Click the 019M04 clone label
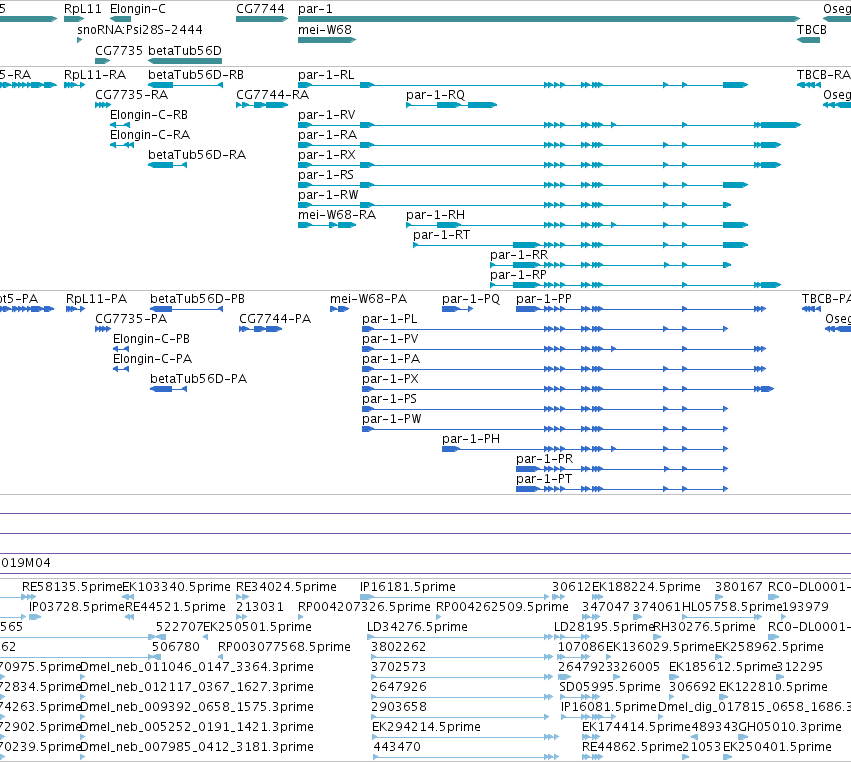The image size is (851, 762). pyautogui.click(x=26, y=562)
